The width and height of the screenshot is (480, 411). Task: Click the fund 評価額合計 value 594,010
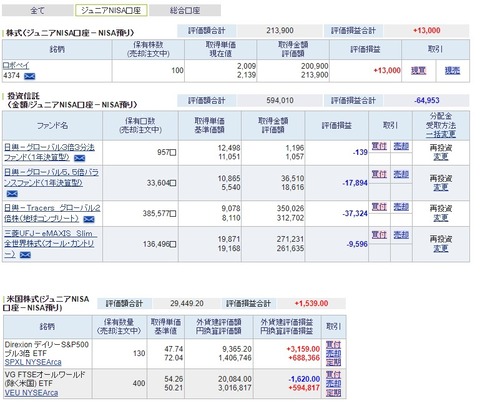[280, 100]
